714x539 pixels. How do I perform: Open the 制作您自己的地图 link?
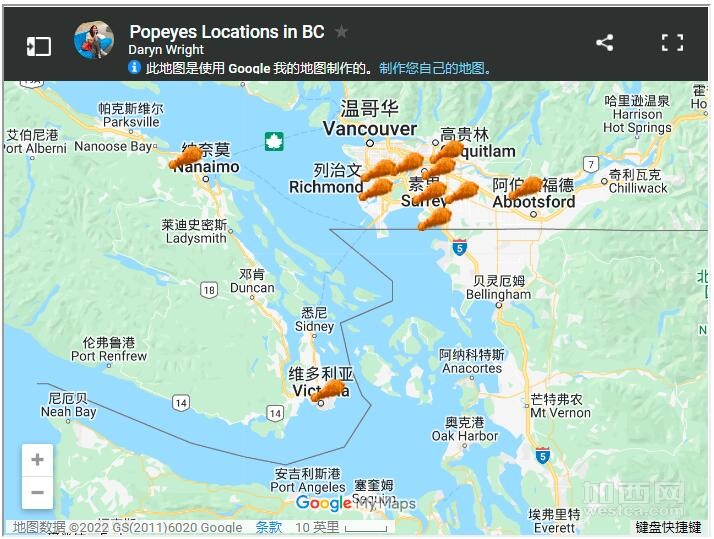432,68
